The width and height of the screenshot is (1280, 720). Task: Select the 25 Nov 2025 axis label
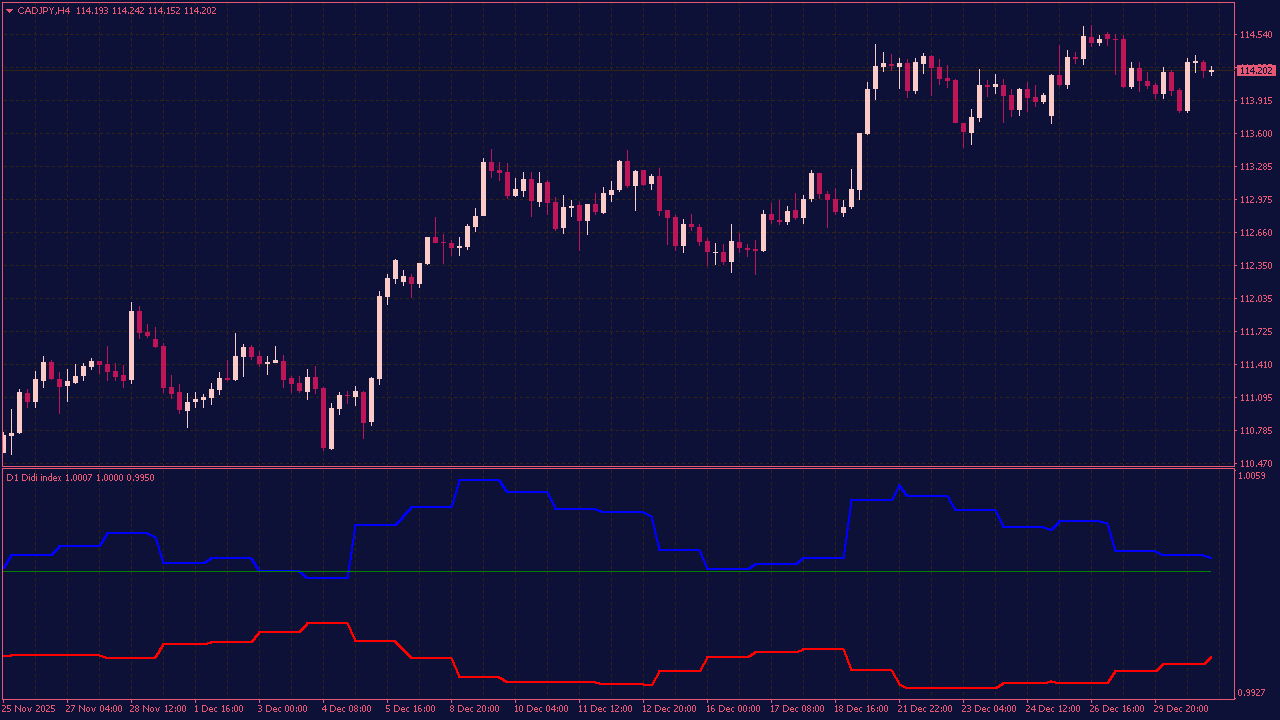[x=30, y=708]
